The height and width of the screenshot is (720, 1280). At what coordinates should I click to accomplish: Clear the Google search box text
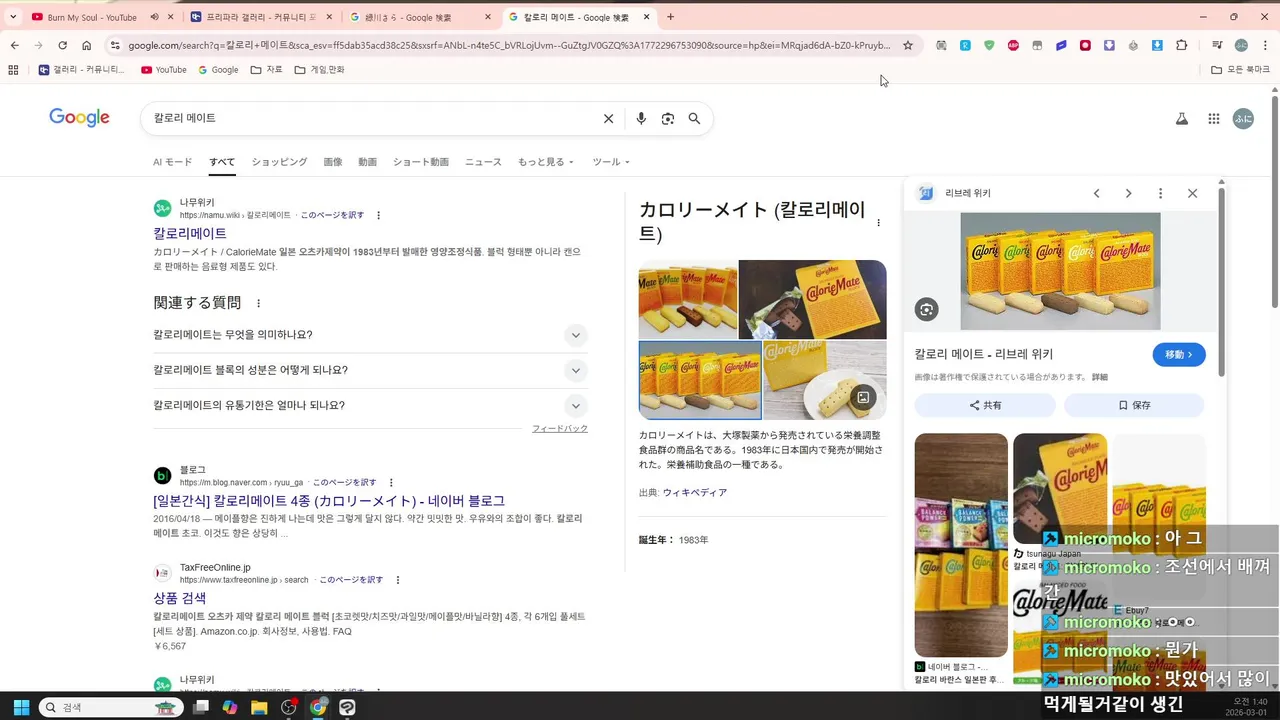click(x=608, y=118)
